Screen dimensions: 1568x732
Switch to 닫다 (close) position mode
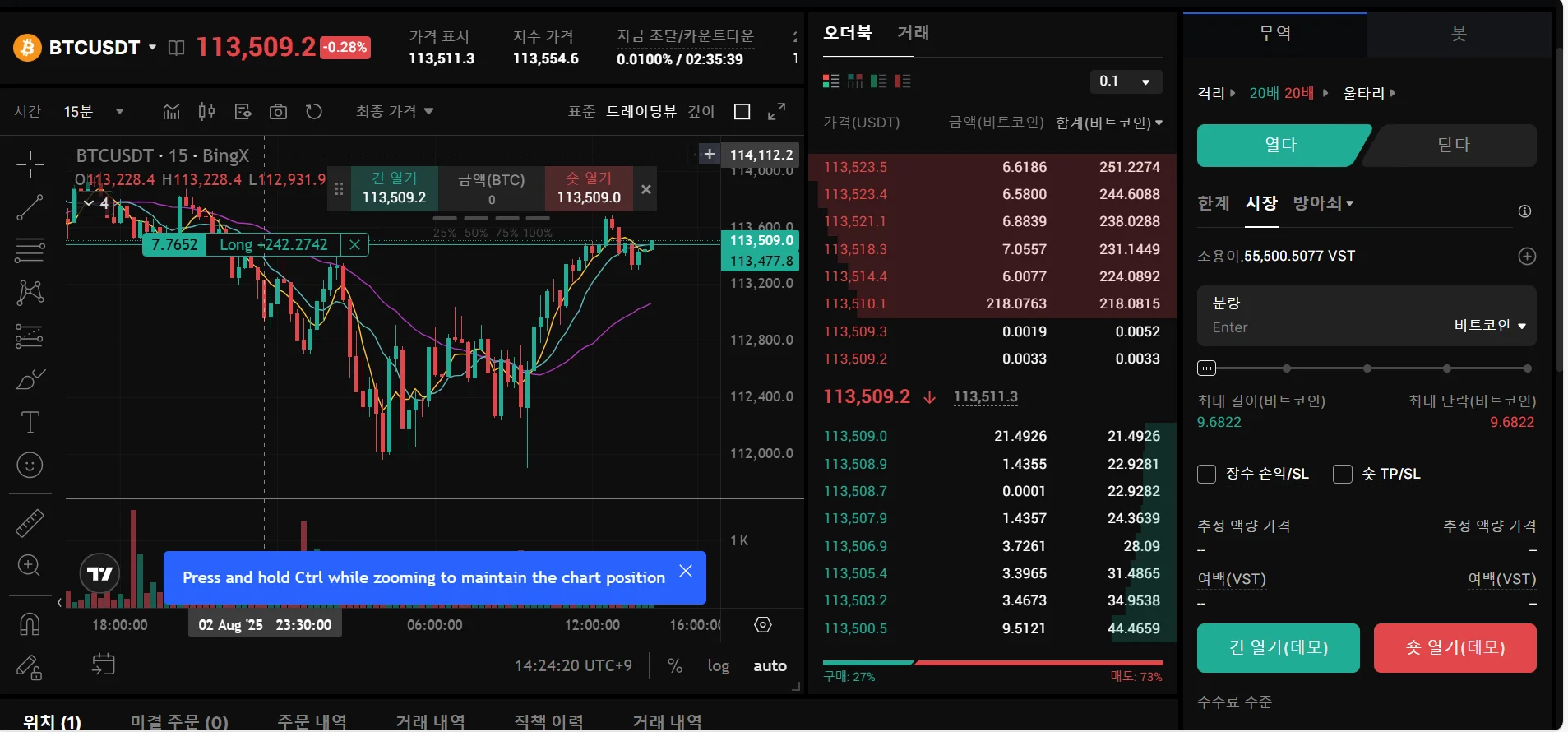coord(1453,145)
